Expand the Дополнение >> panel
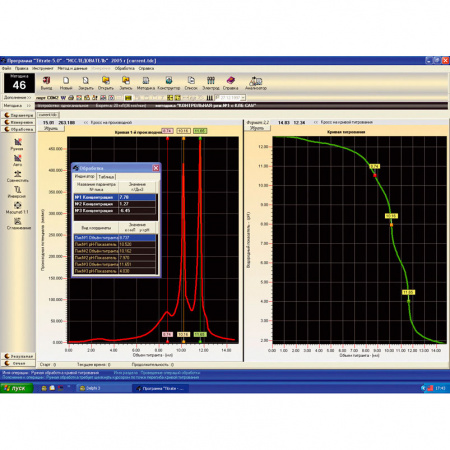Image resolution: width=450 pixels, height=450 pixels. point(17,97)
